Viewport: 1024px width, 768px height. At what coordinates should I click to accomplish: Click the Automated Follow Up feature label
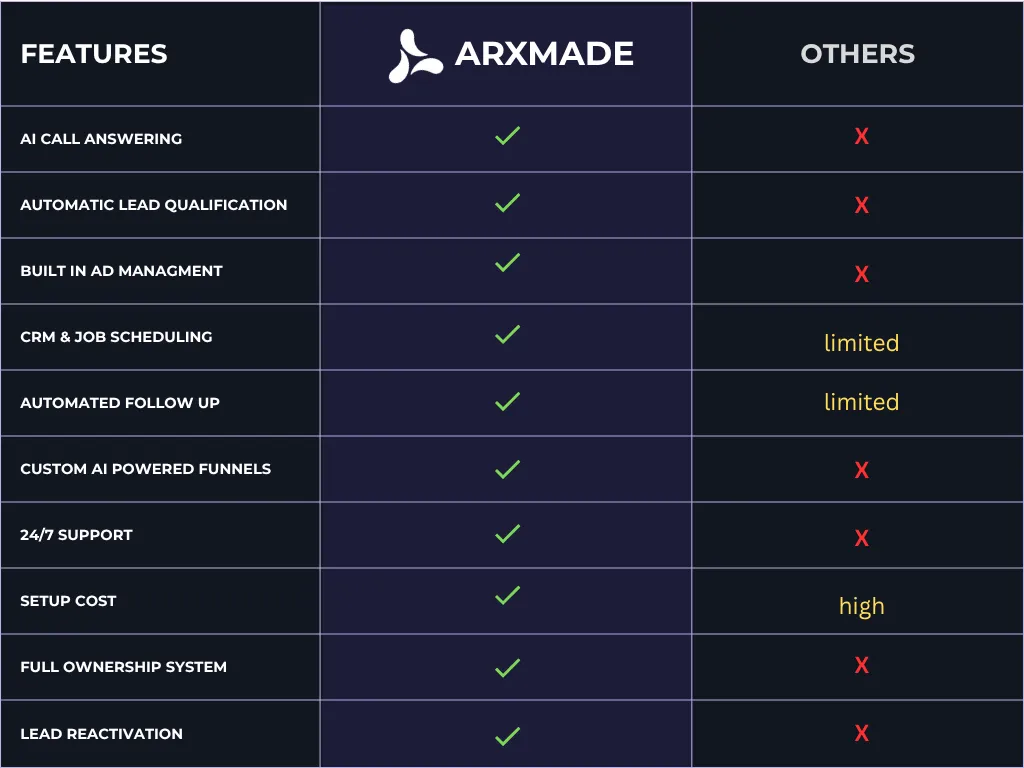[120, 403]
